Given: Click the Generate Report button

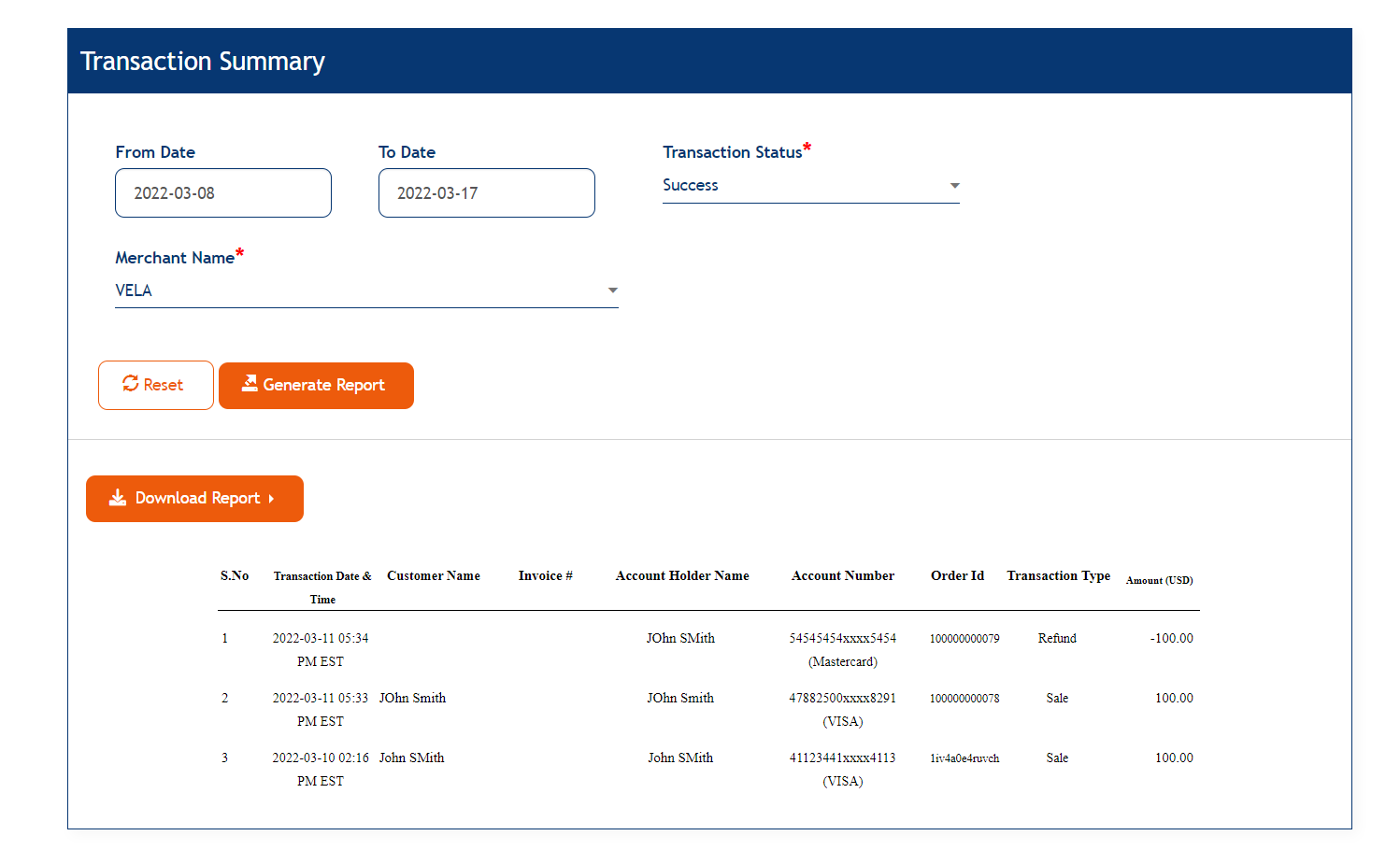Looking at the screenshot, I should [x=316, y=385].
